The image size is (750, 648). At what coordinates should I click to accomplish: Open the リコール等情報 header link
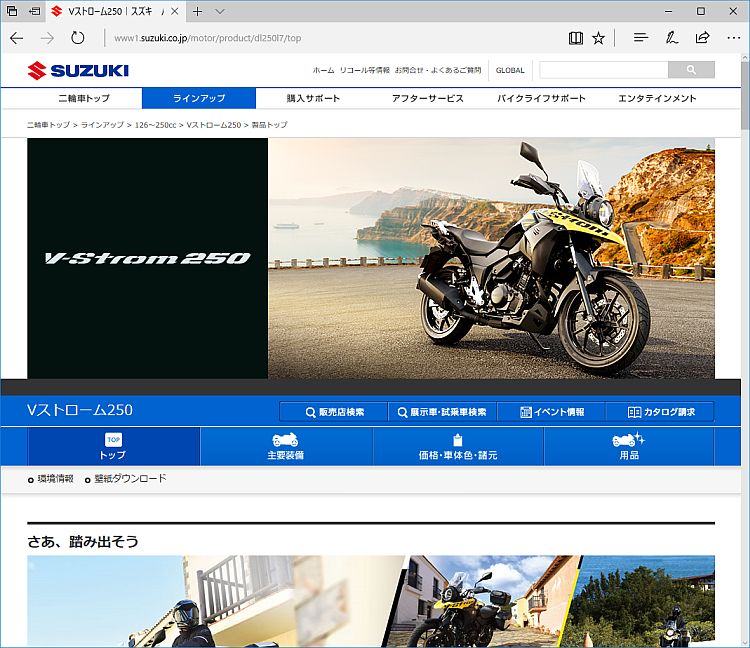364,70
